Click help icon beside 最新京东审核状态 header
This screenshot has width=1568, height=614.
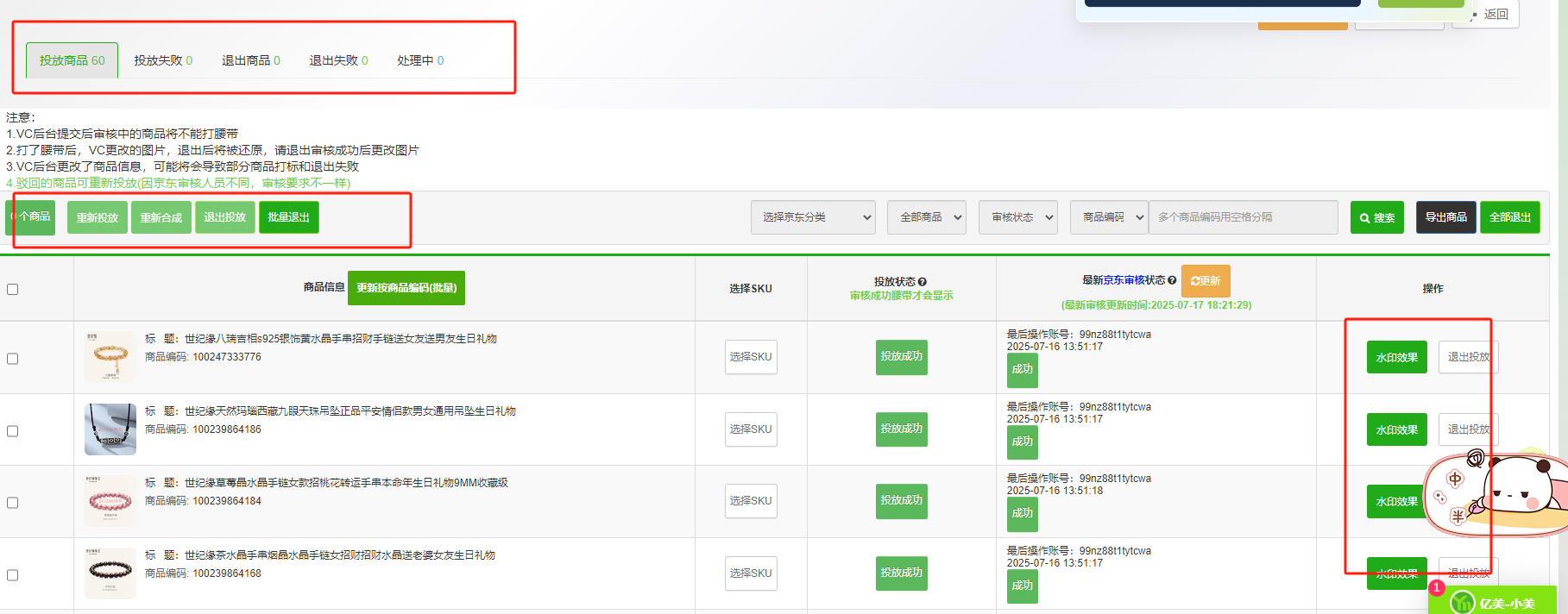(x=1172, y=280)
